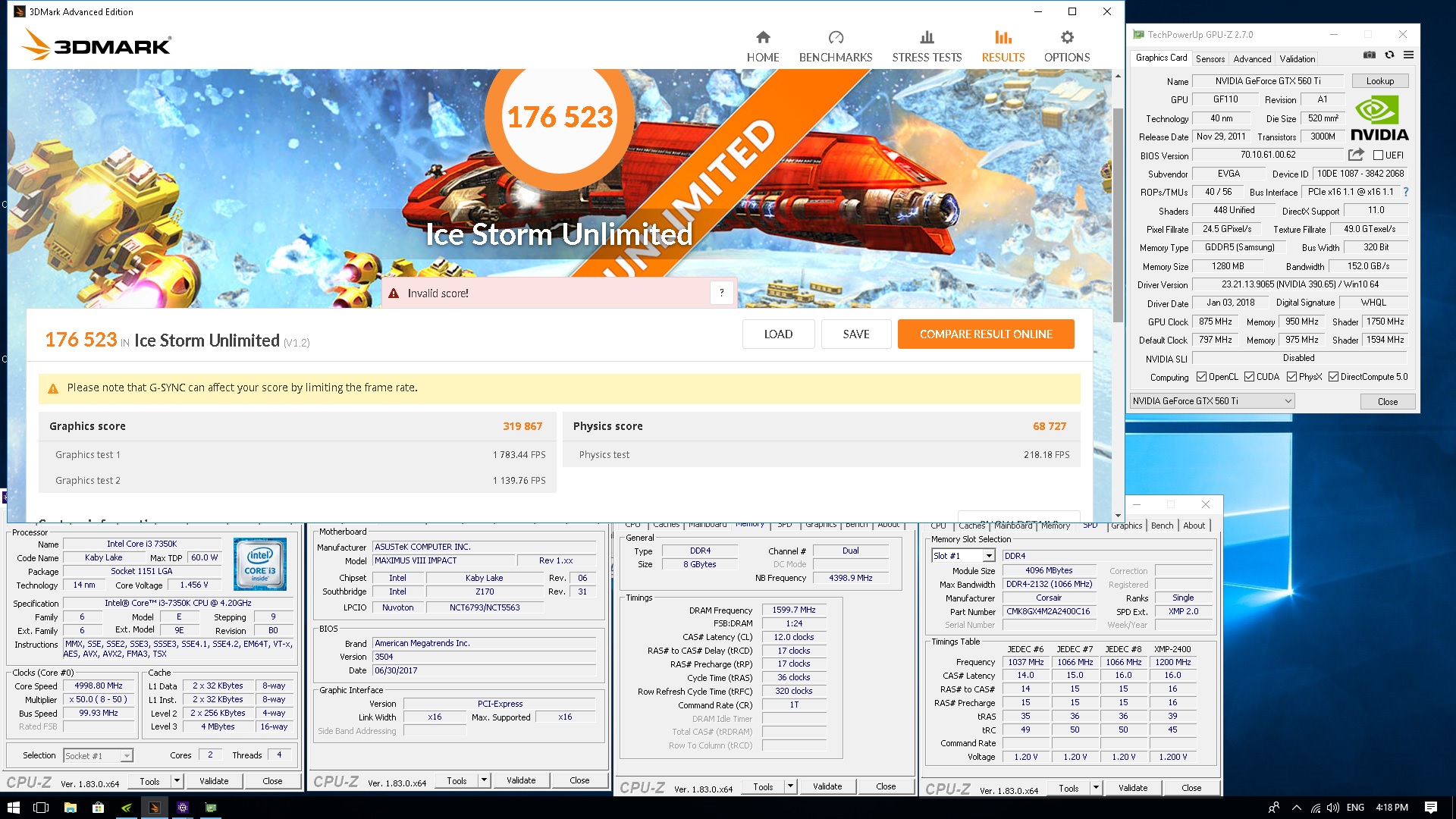Open the BENCHMARKS section in 3DMark
Image resolution: width=1456 pixels, height=819 pixels.
(x=836, y=47)
